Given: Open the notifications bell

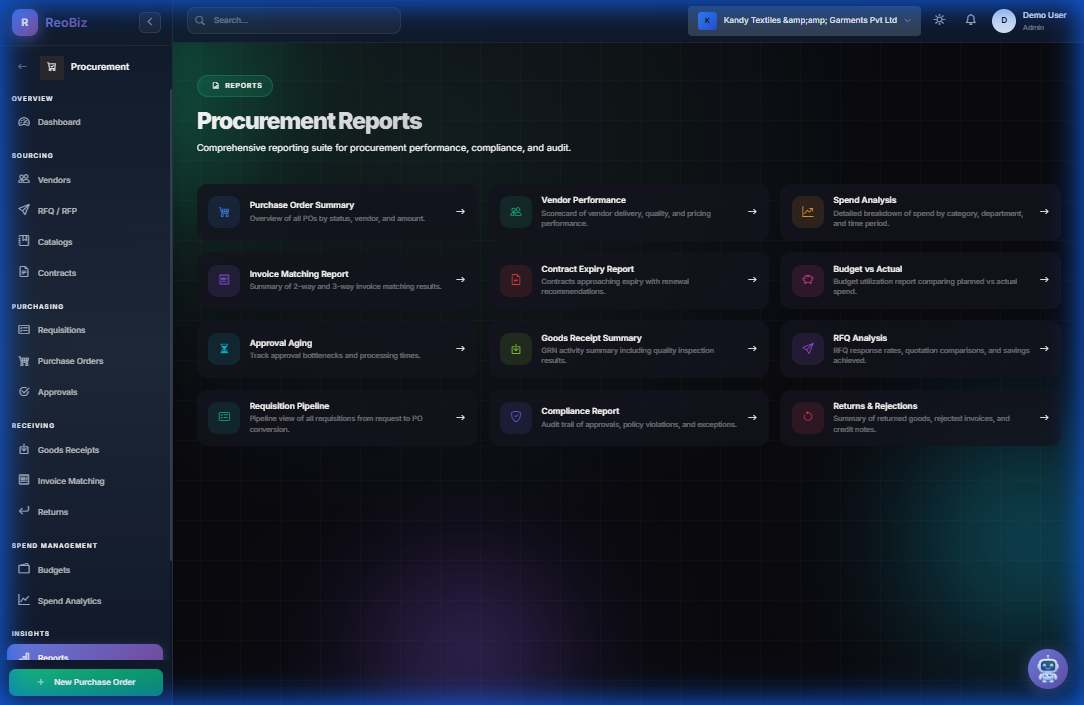Looking at the screenshot, I should (970, 18).
